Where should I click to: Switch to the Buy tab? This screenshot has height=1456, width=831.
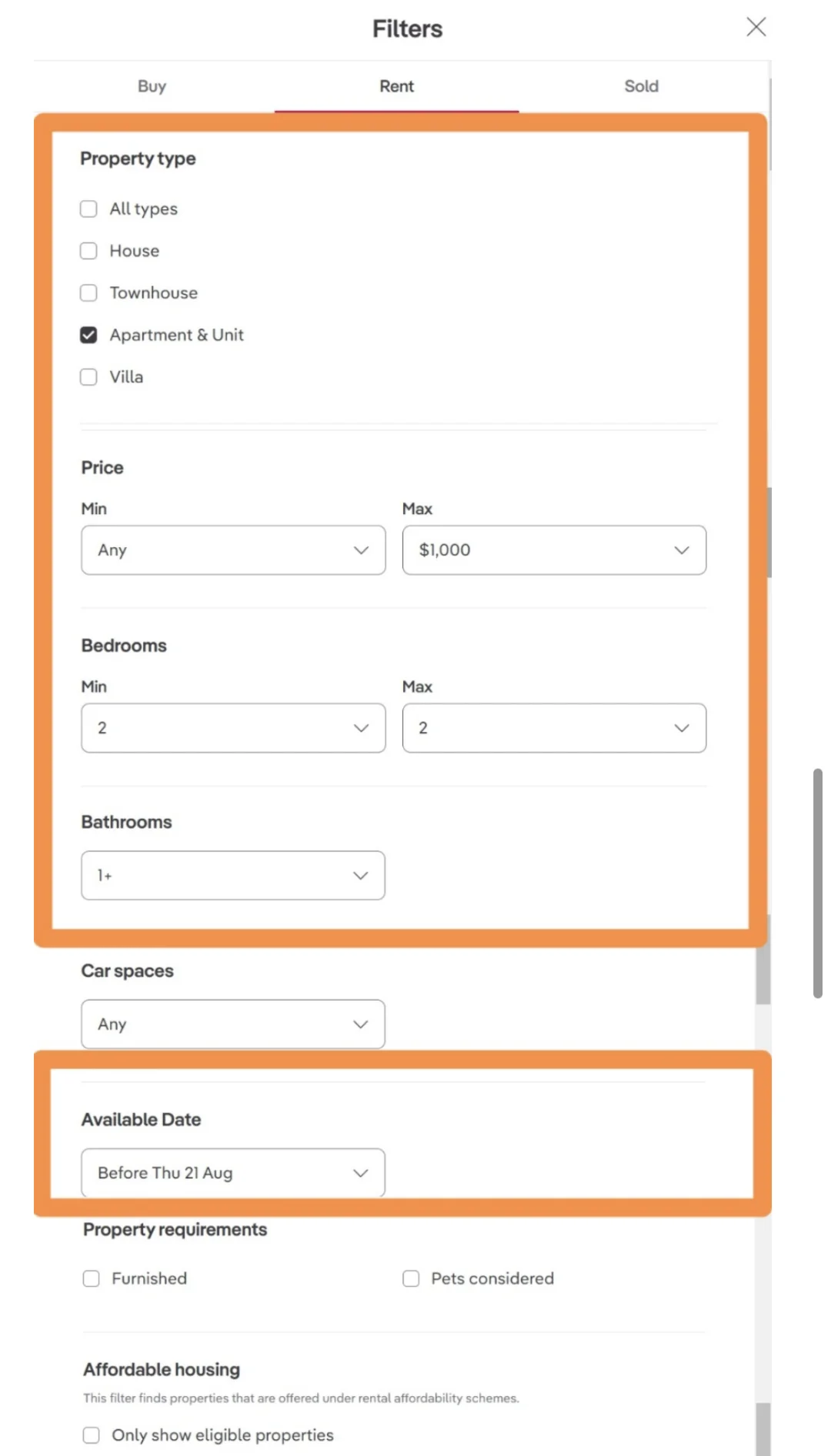[x=152, y=86]
